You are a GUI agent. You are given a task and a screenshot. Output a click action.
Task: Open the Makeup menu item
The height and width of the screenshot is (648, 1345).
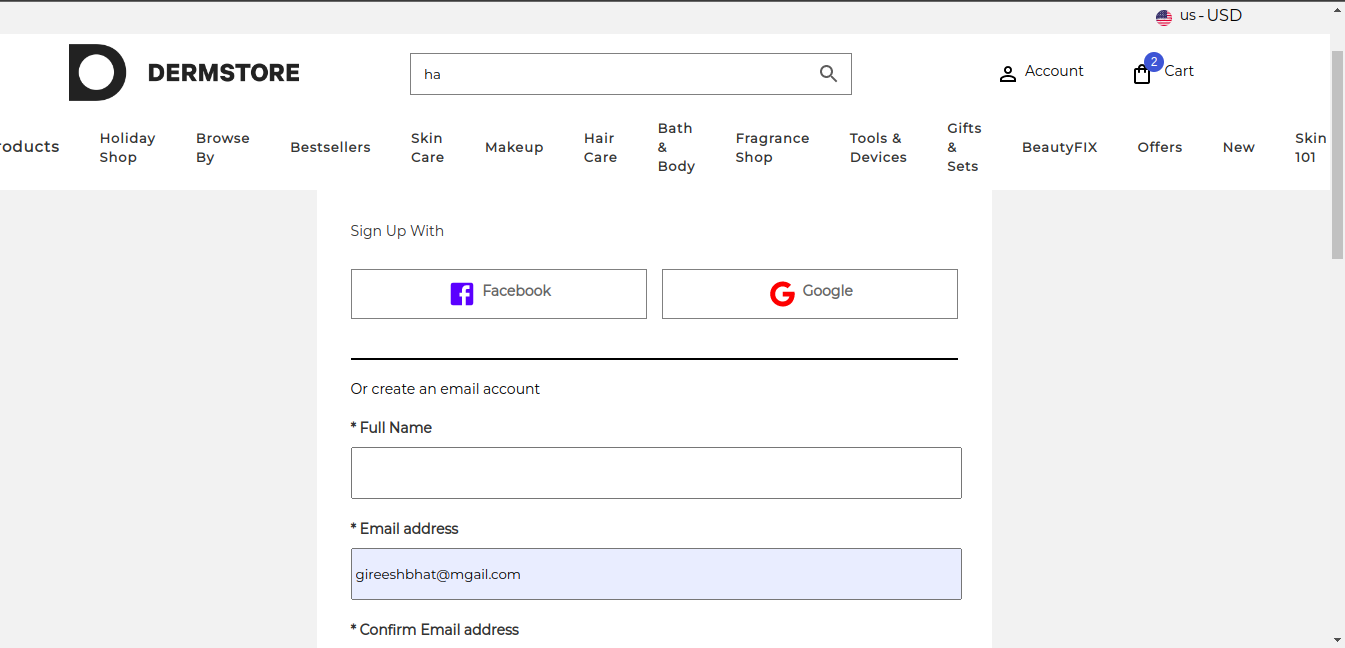click(x=514, y=147)
